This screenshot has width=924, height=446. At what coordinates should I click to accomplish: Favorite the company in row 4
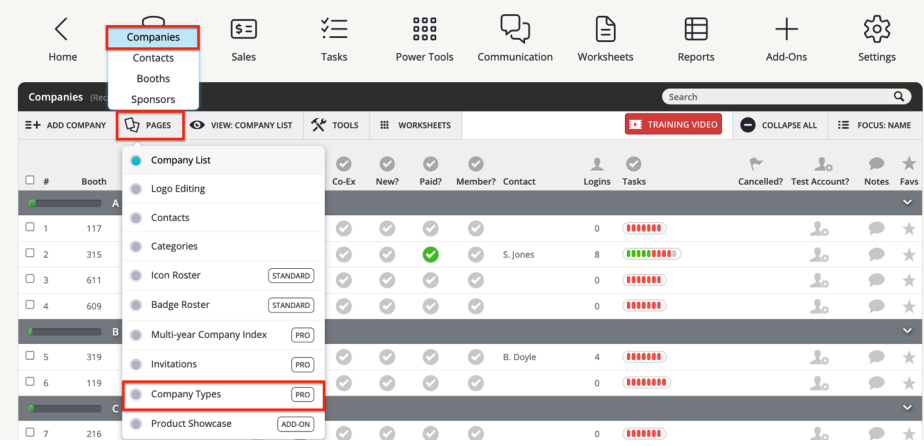point(909,306)
